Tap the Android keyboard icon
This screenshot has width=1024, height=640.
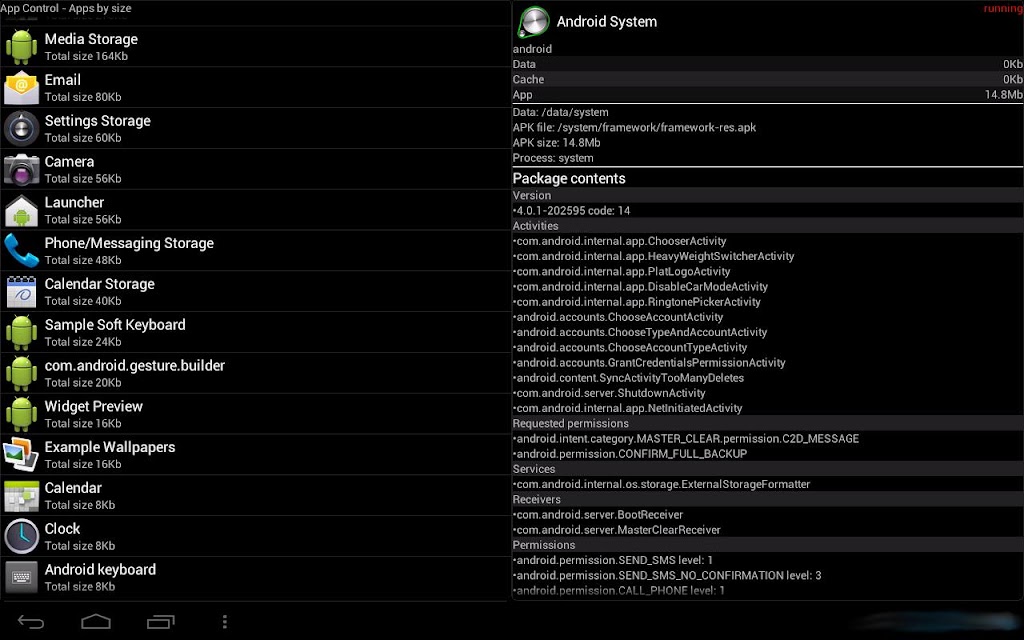22,577
